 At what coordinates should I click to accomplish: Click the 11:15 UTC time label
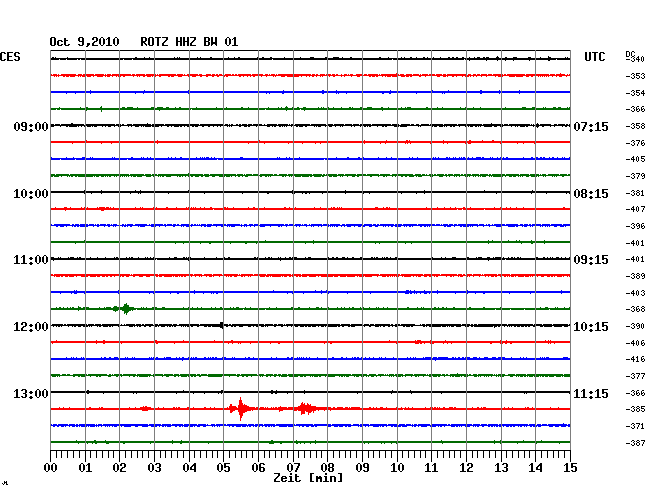591,393
